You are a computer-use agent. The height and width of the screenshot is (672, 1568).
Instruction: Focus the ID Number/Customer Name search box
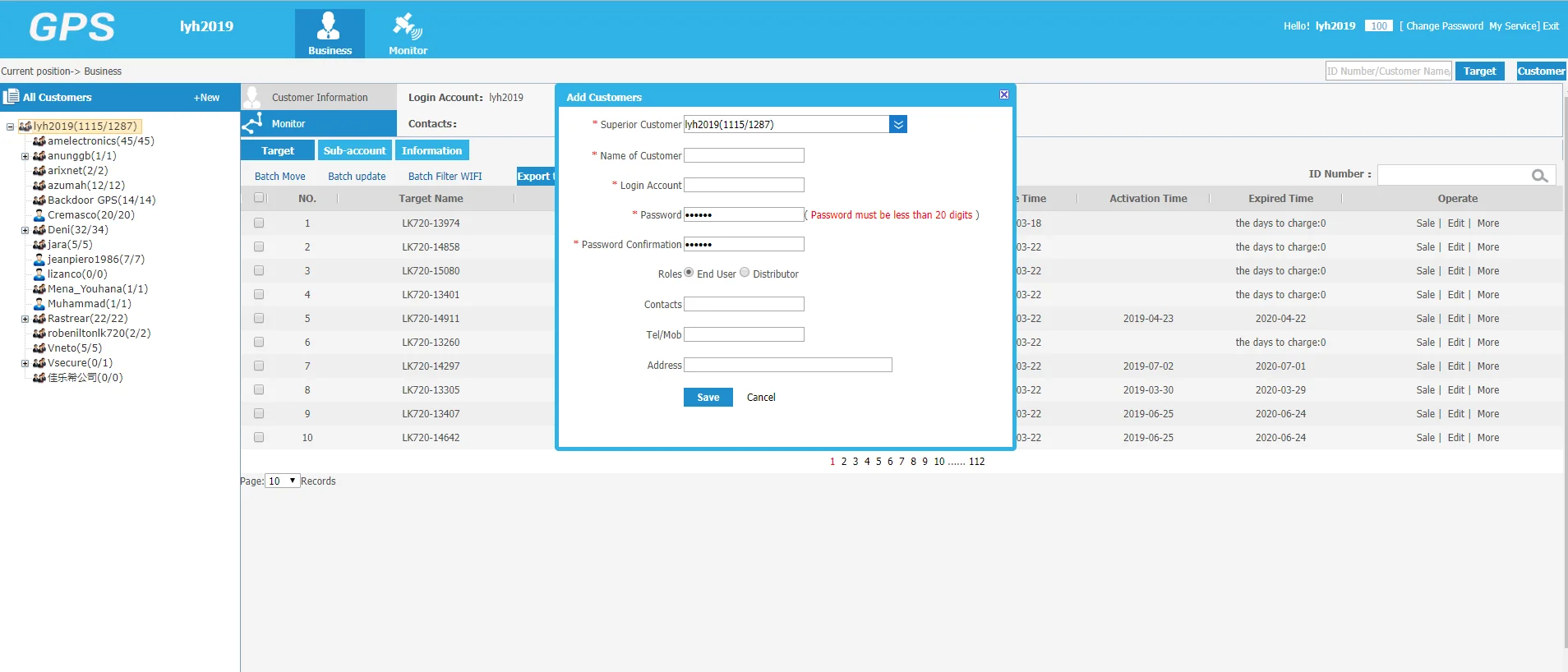pyautogui.click(x=1389, y=71)
